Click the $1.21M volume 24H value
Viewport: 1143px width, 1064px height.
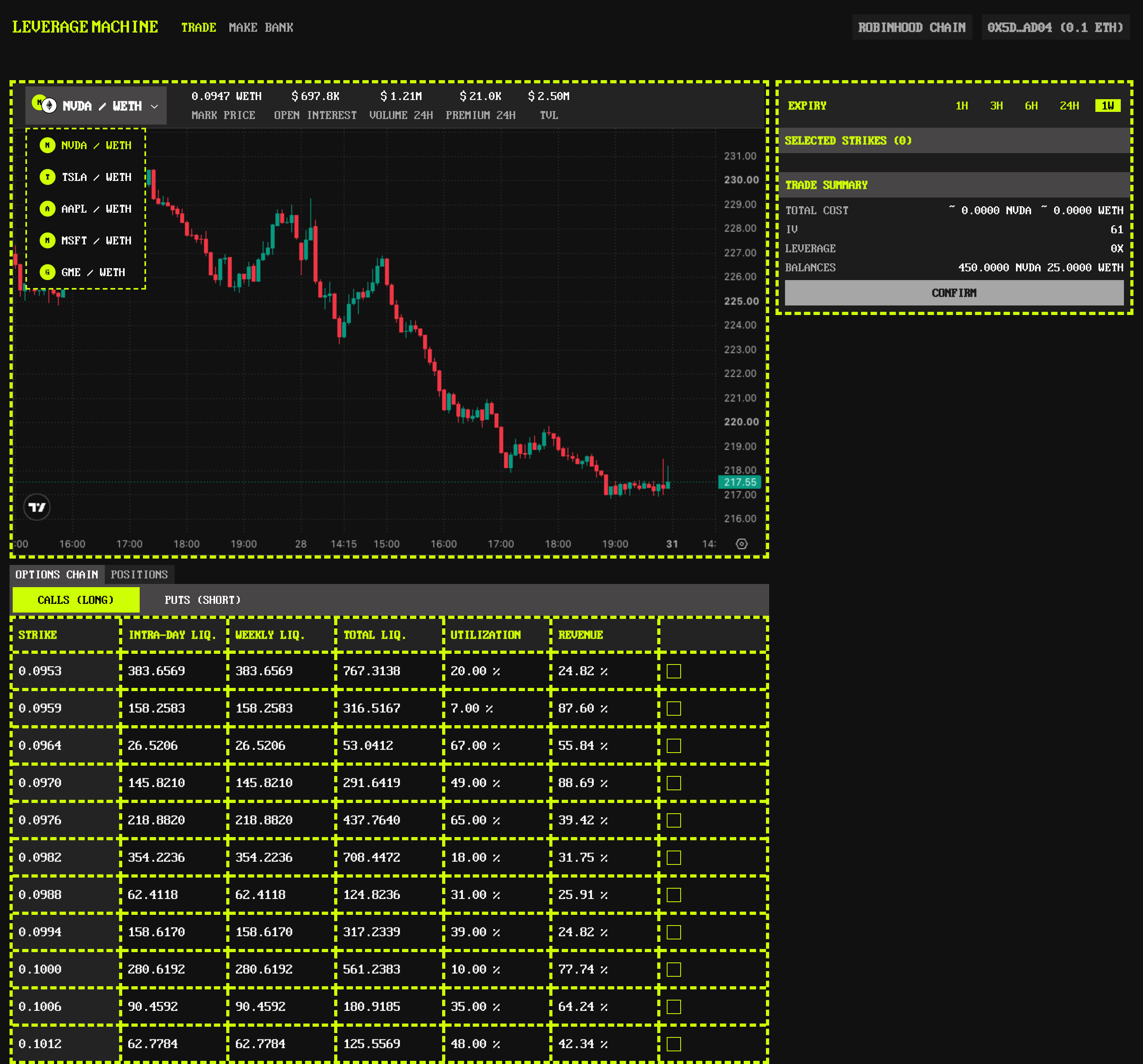click(401, 96)
